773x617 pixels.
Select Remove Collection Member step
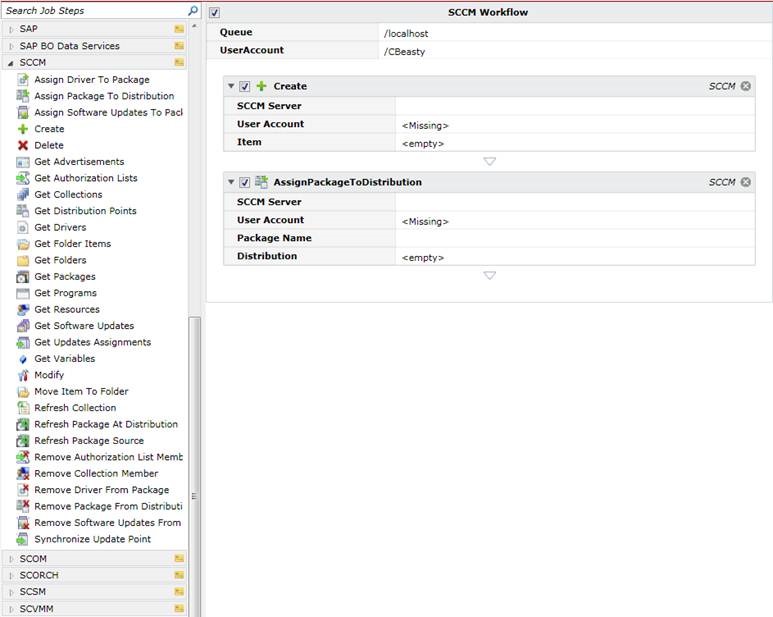(x=87, y=473)
